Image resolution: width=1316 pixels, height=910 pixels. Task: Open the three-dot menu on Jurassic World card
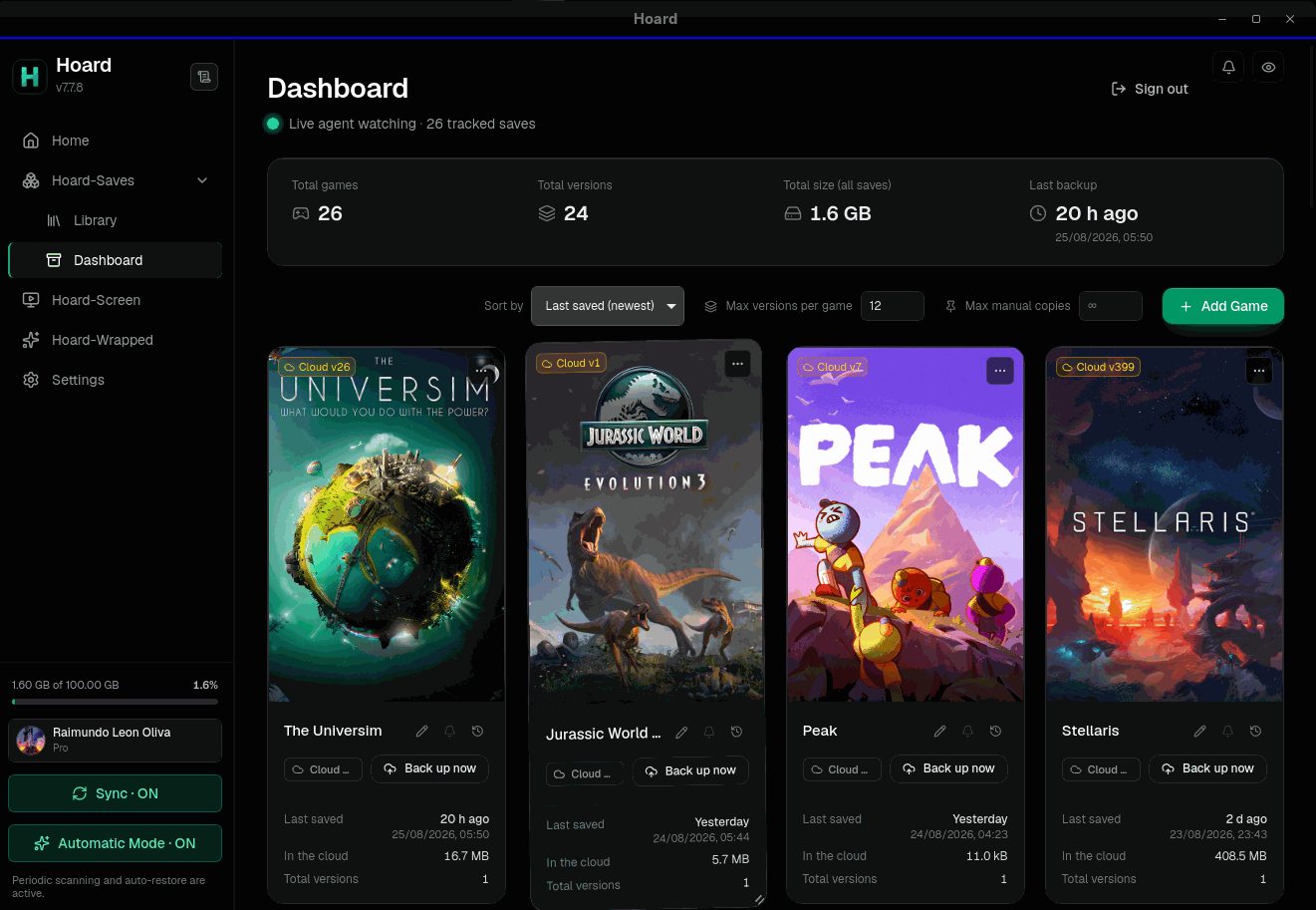737,364
